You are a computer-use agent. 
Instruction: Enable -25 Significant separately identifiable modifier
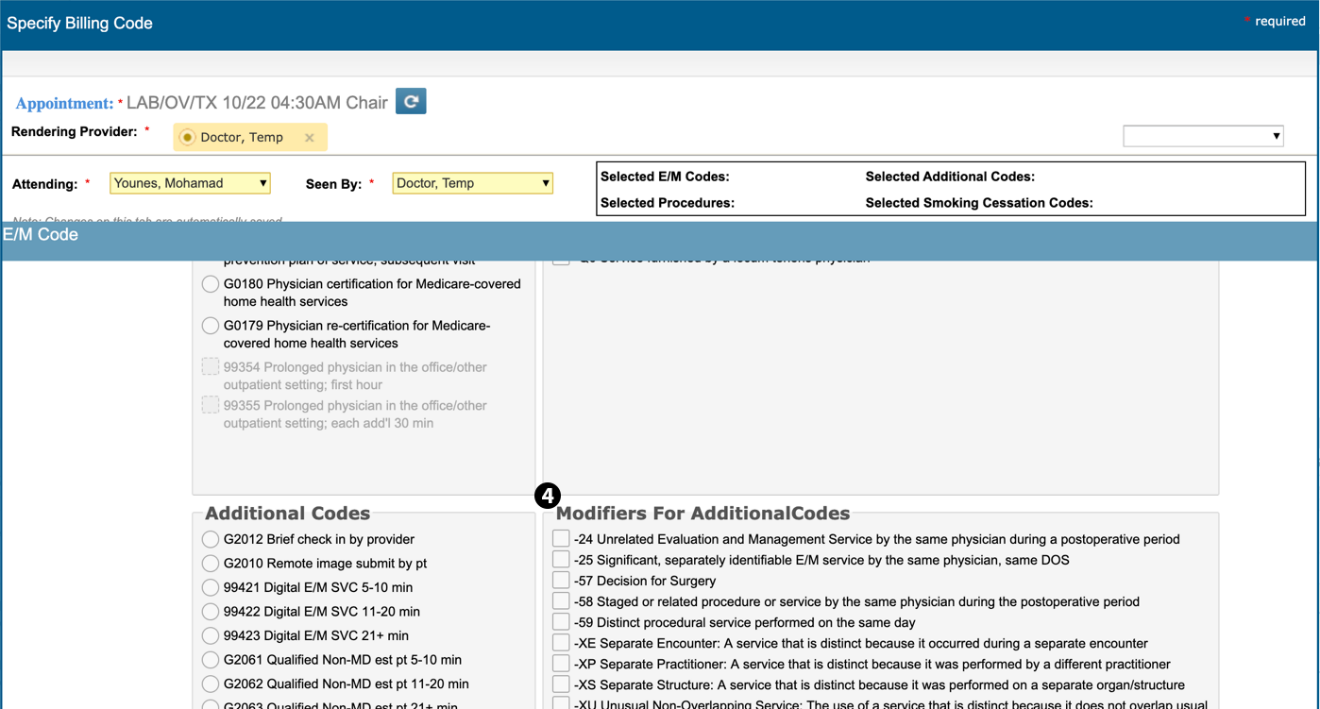tap(561, 560)
